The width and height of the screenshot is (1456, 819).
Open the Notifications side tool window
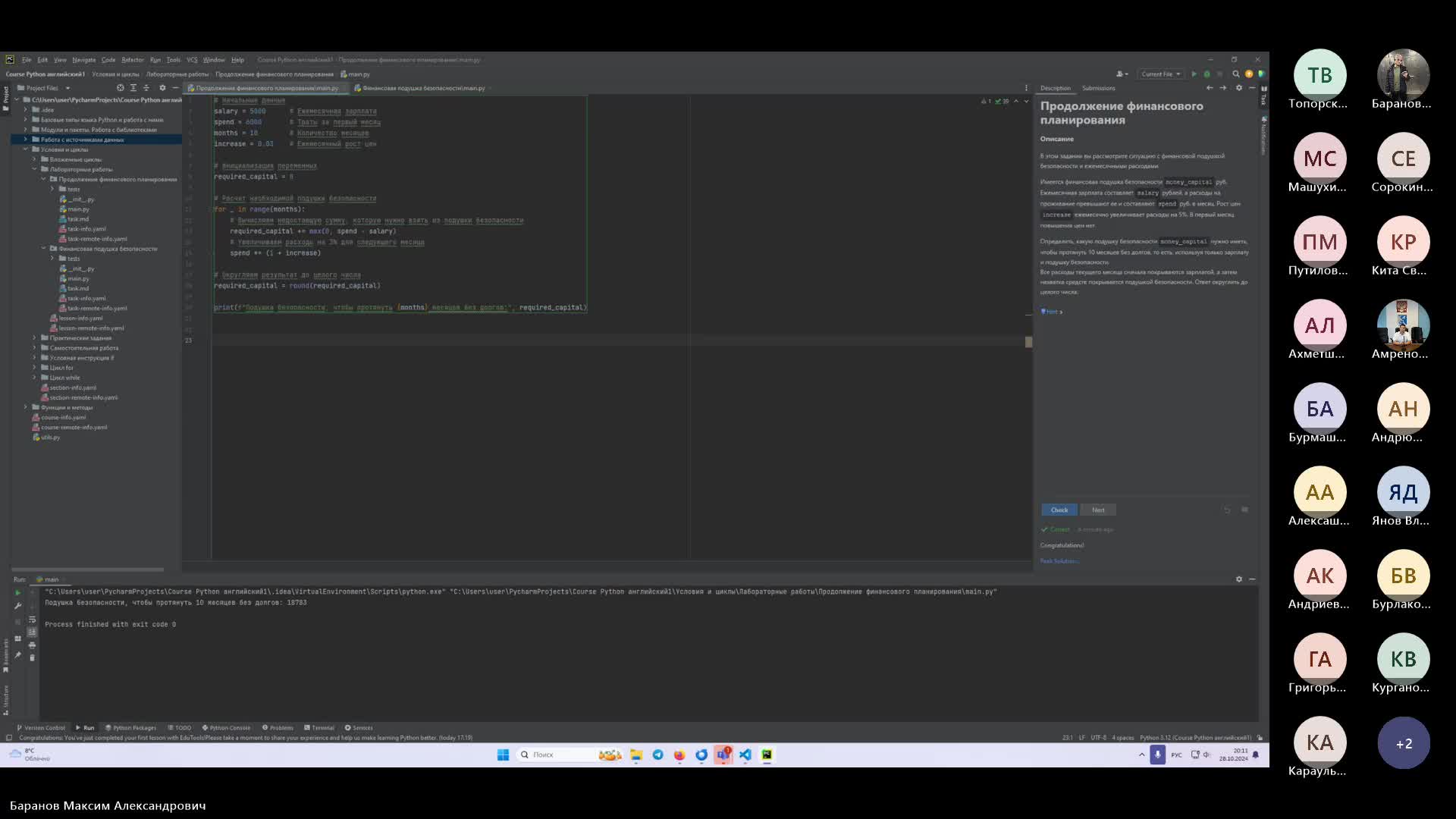tap(1264, 136)
